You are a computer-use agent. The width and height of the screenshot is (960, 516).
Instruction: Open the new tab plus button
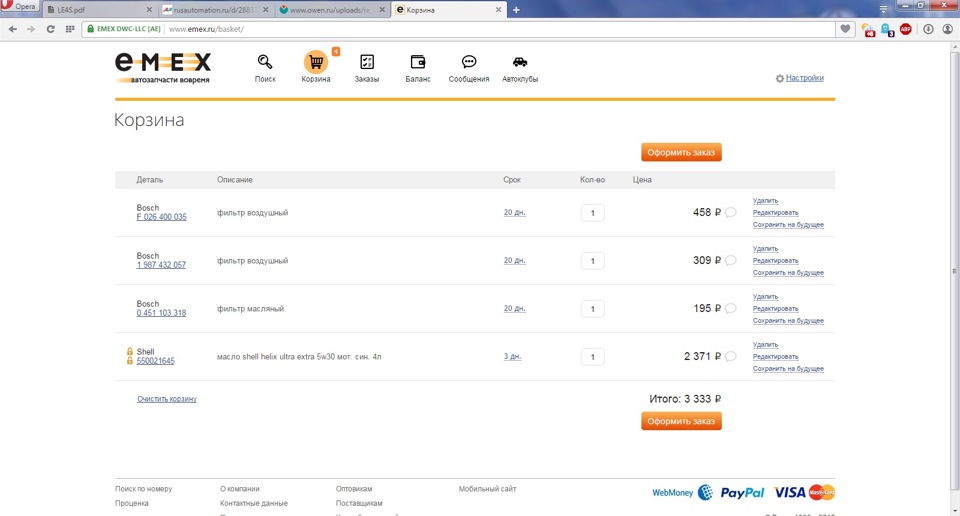[x=516, y=10]
